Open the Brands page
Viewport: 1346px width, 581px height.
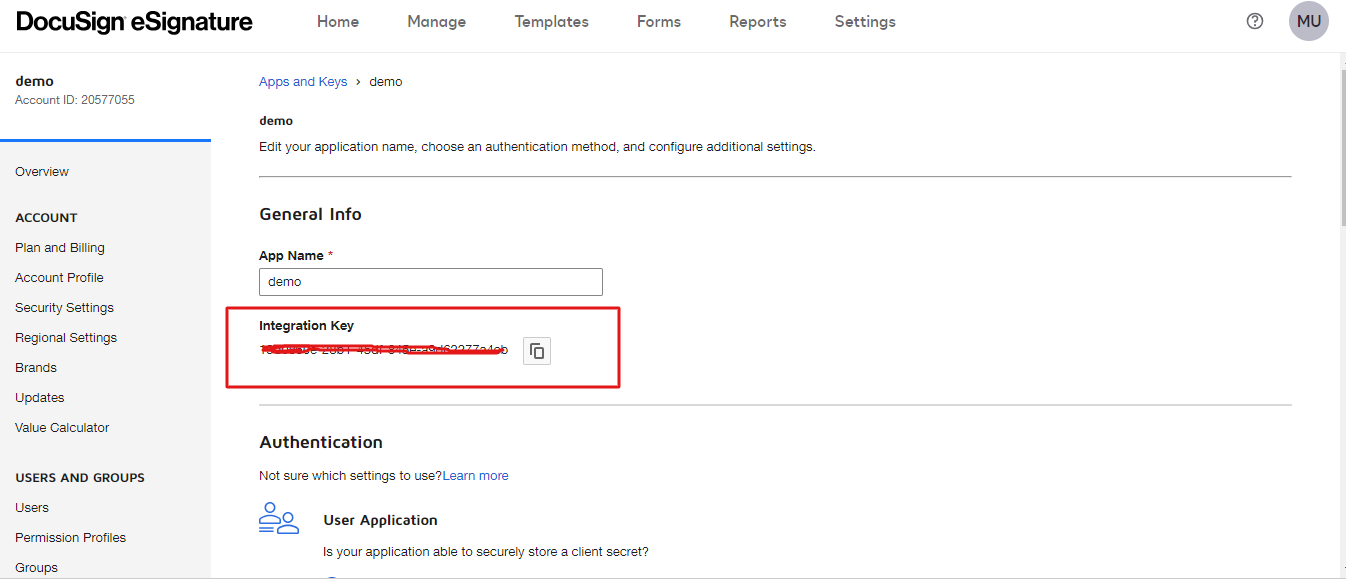[x=36, y=368]
